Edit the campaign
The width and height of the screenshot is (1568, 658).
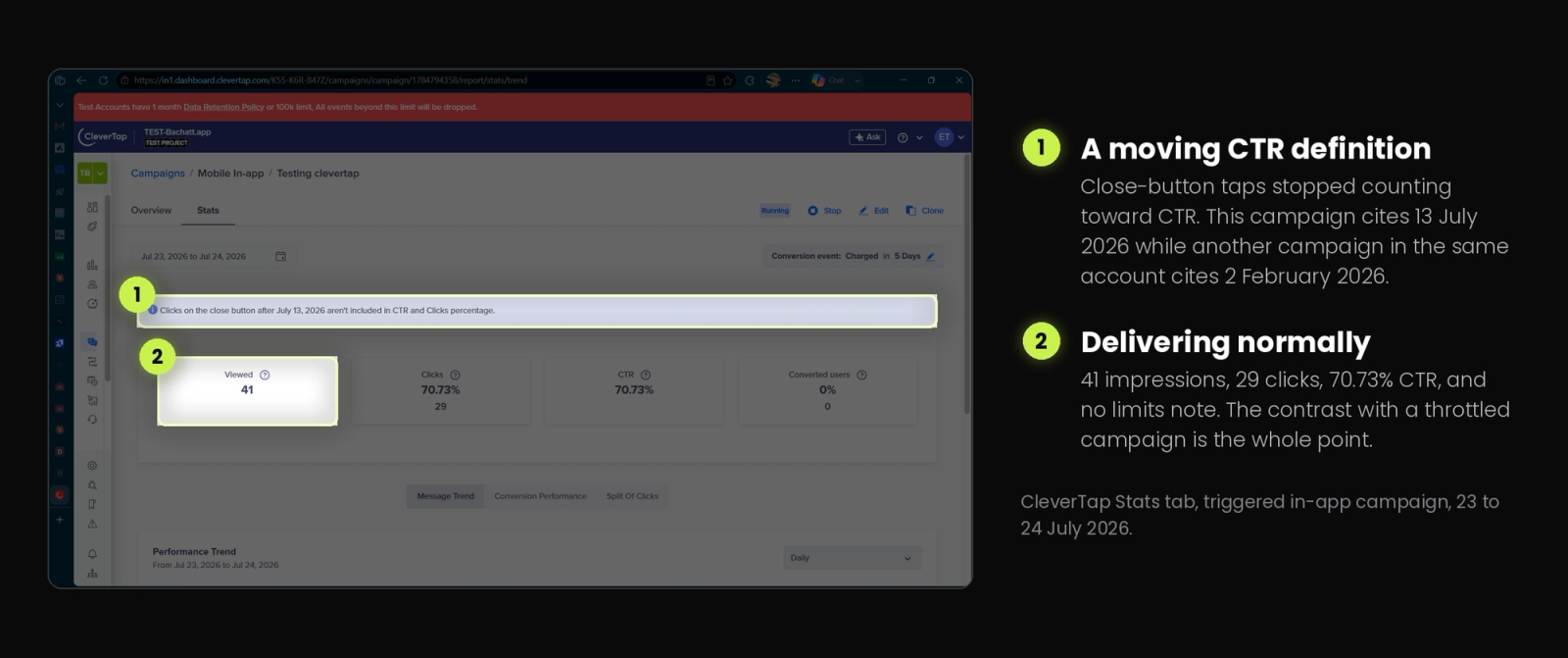(873, 211)
